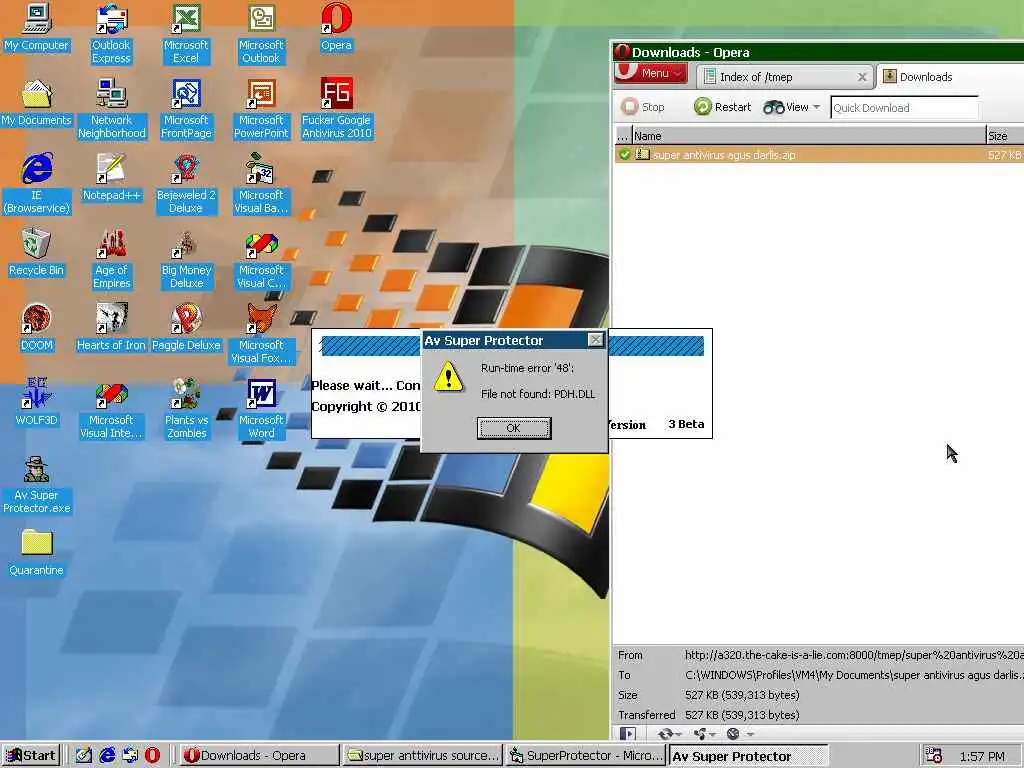Open the Network Neighborhood icon
The image size is (1024, 768).
[111, 109]
